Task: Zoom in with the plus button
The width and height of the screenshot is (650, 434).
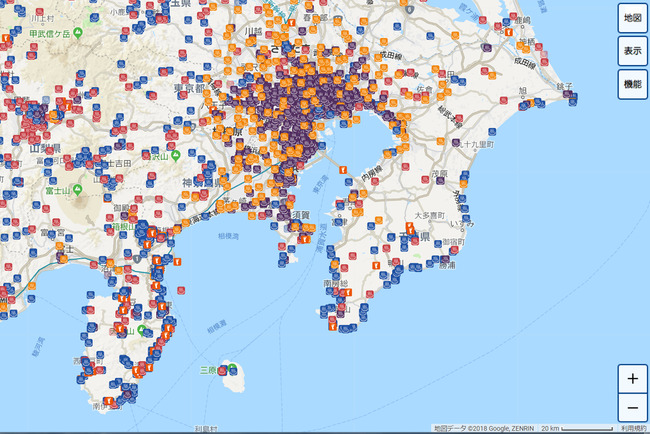Action: coord(632,380)
